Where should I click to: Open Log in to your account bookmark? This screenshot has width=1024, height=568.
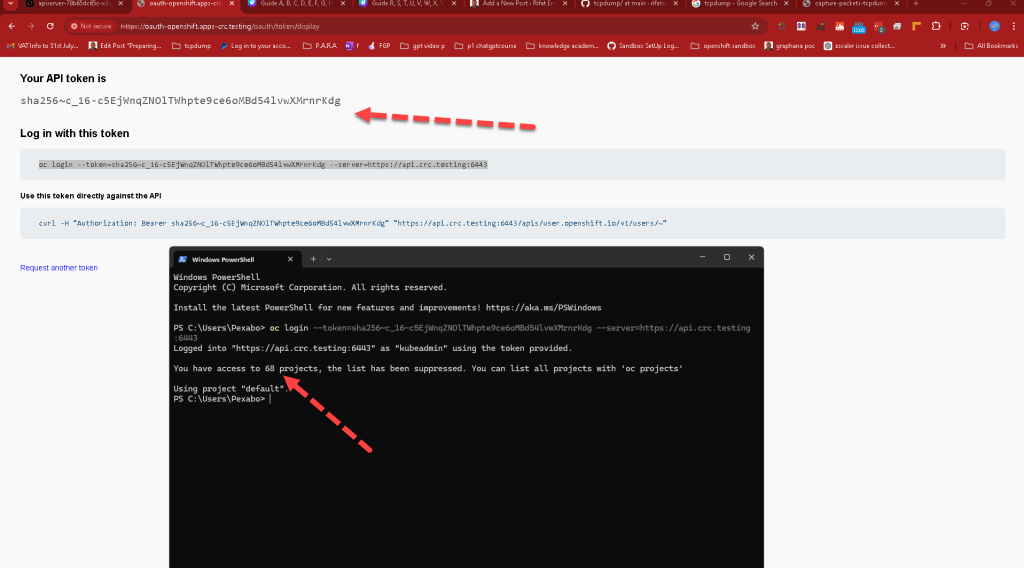[x=255, y=46]
